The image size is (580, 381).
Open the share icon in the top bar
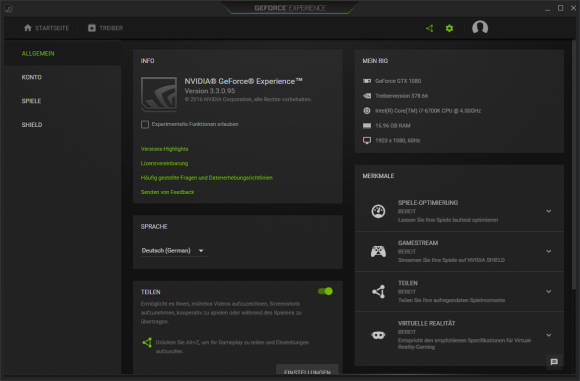click(x=429, y=28)
